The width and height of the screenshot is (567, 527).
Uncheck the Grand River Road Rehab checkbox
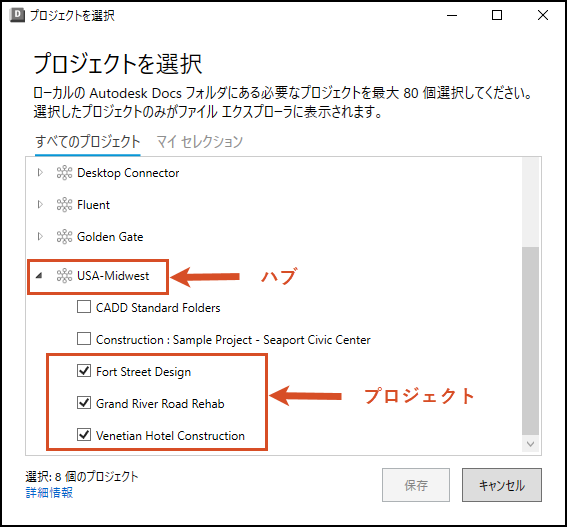point(84,403)
